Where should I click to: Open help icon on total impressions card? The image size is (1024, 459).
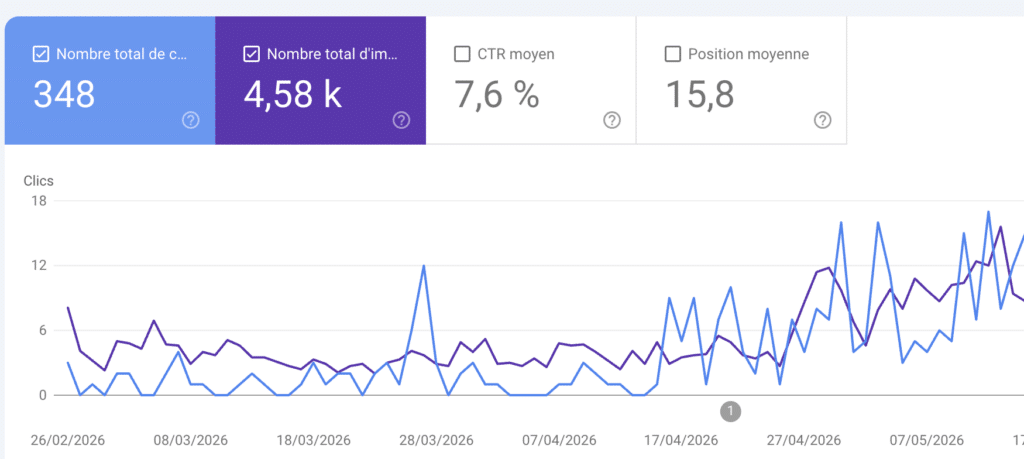(401, 120)
